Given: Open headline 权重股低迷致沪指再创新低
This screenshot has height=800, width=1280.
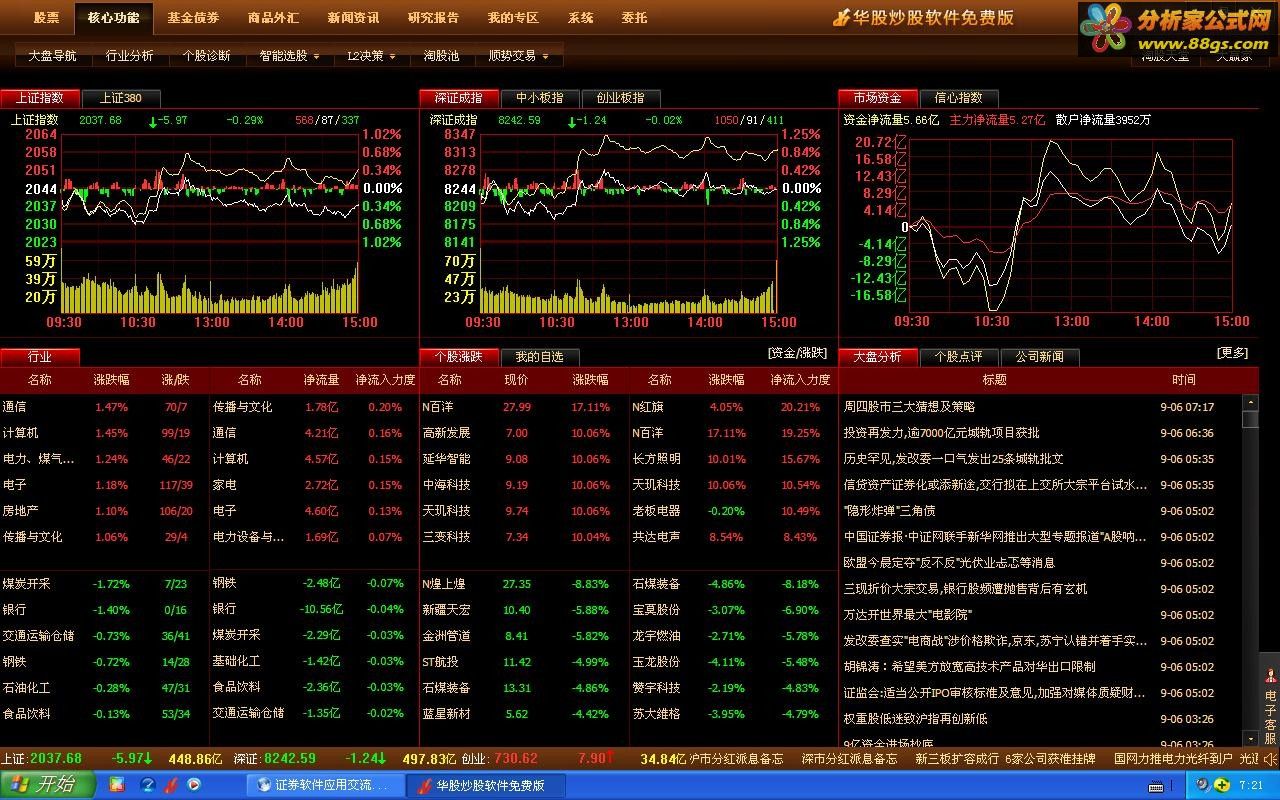Looking at the screenshot, I should click(x=915, y=719).
